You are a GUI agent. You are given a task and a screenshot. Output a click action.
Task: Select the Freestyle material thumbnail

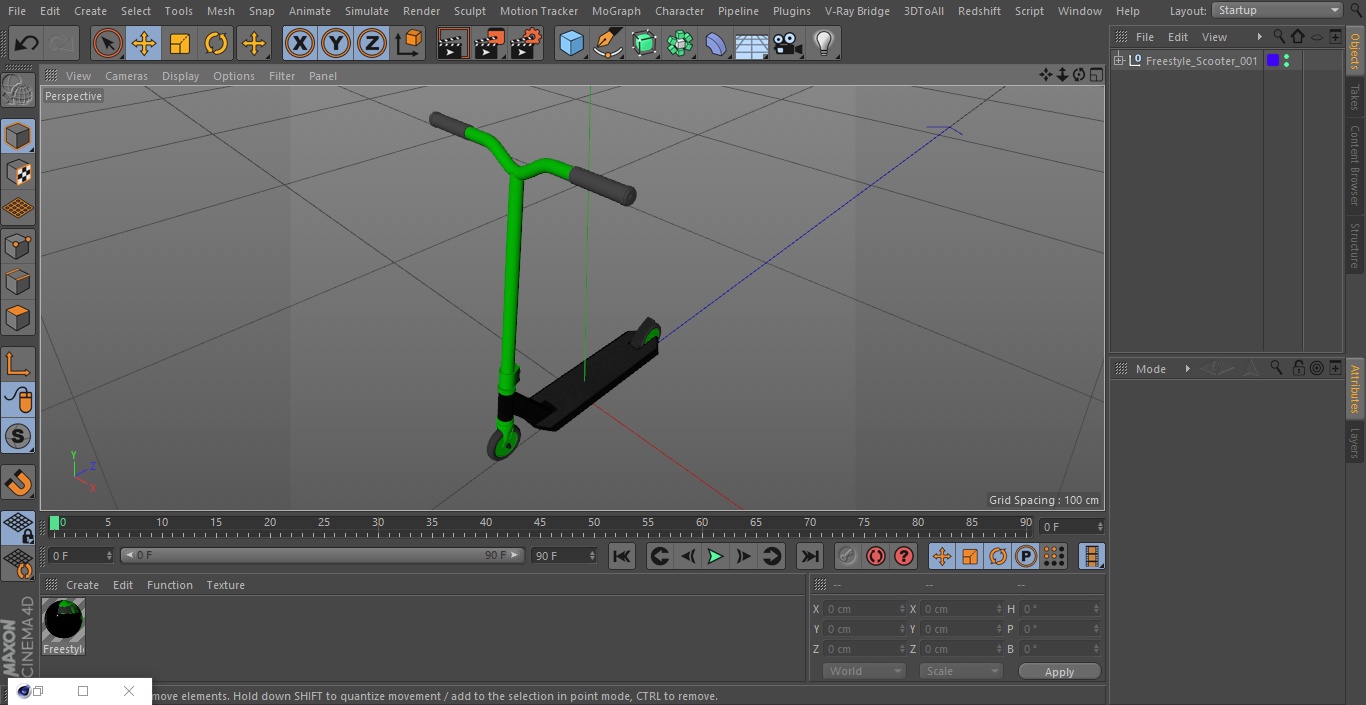pos(64,620)
